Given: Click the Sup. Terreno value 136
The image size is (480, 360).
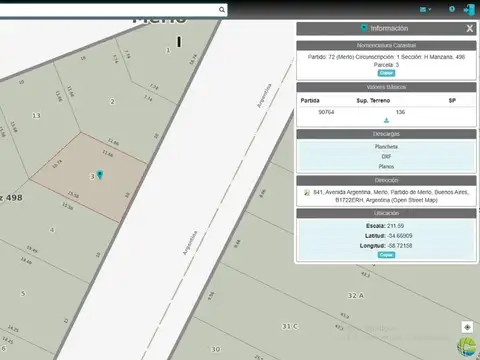Looking at the screenshot, I should pyautogui.click(x=400, y=112).
